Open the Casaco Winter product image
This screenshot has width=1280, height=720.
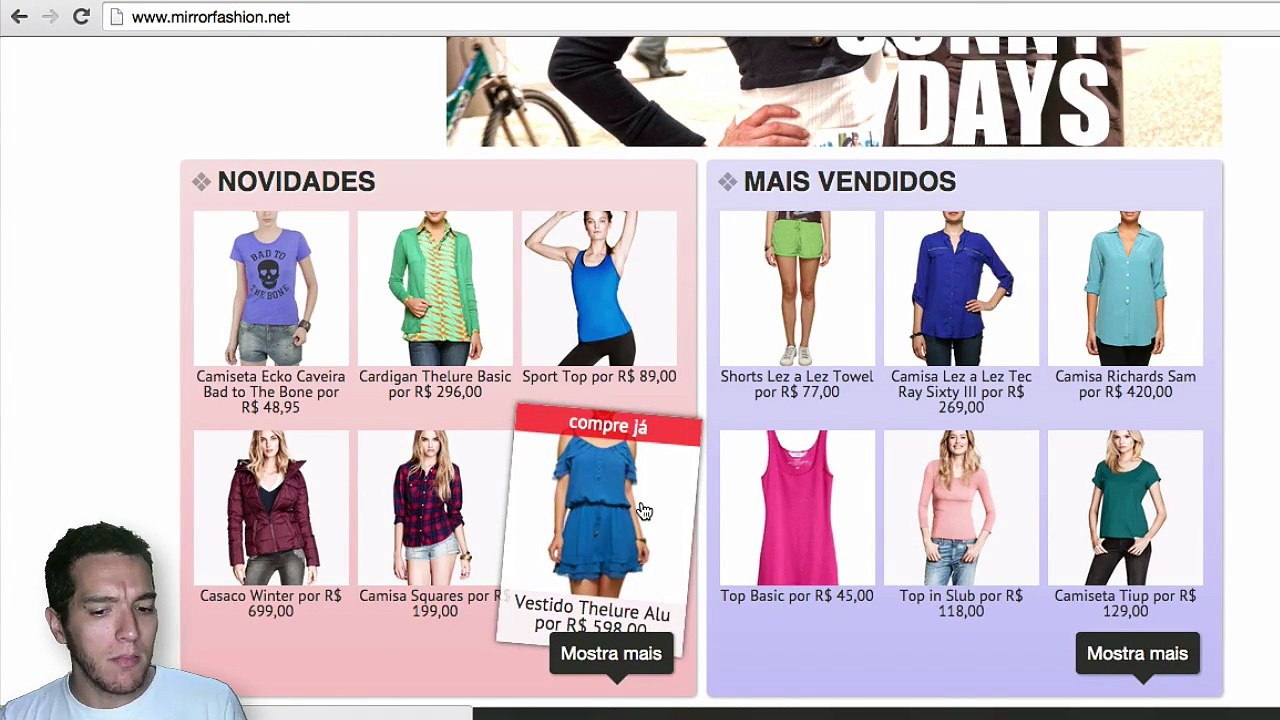pyautogui.click(x=271, y=508)
